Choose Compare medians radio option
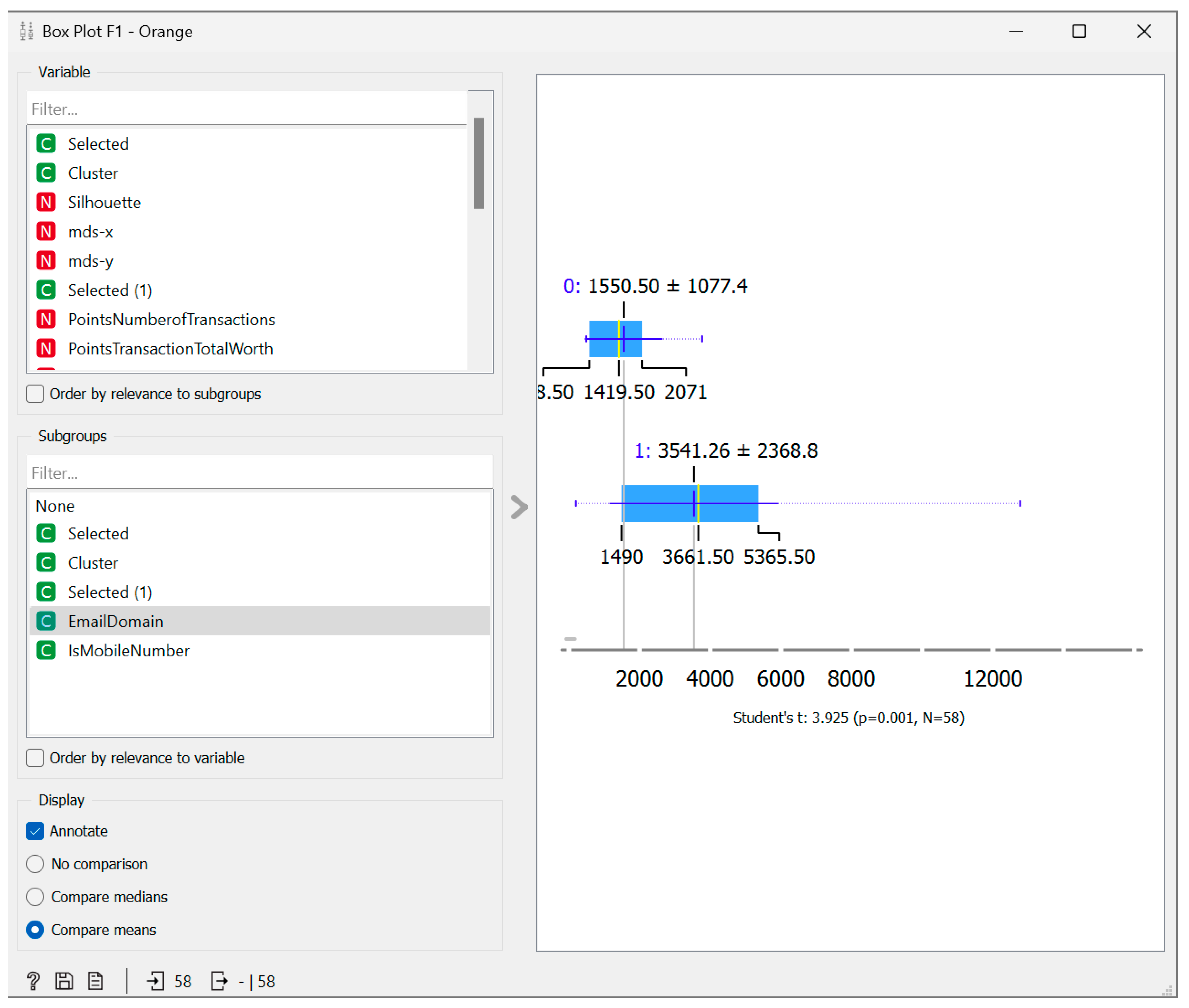This screenshot has width=1189, height=1008. coord(35,897)
